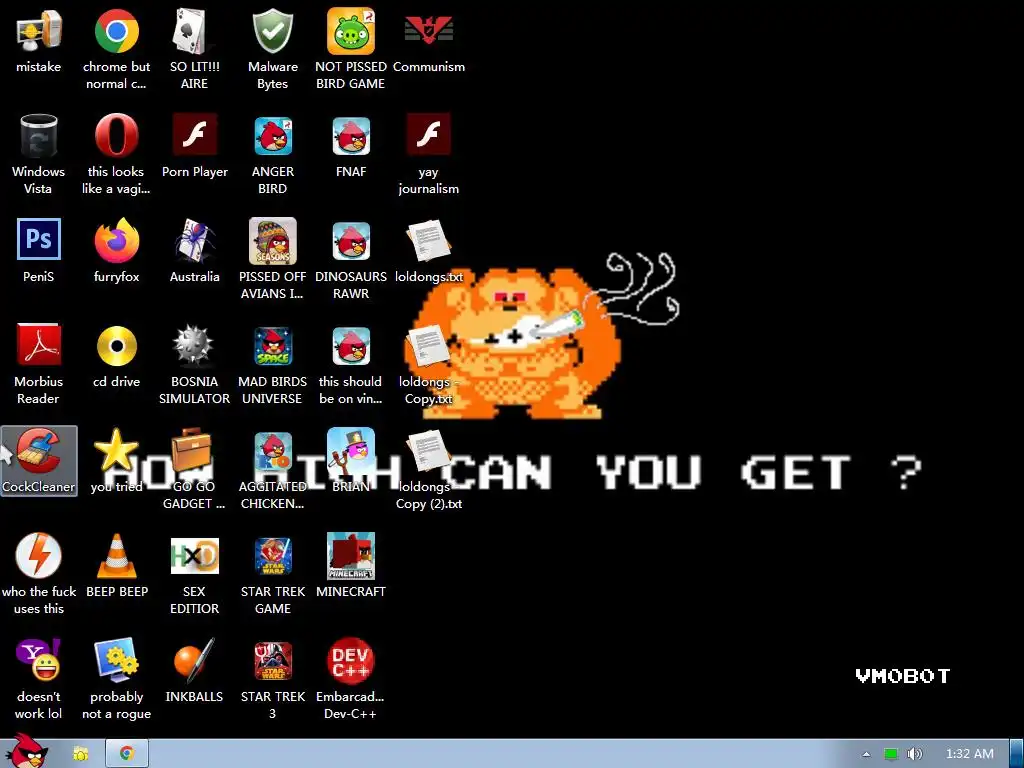
Task: Click the green tray icon
Action: (891, 754)
